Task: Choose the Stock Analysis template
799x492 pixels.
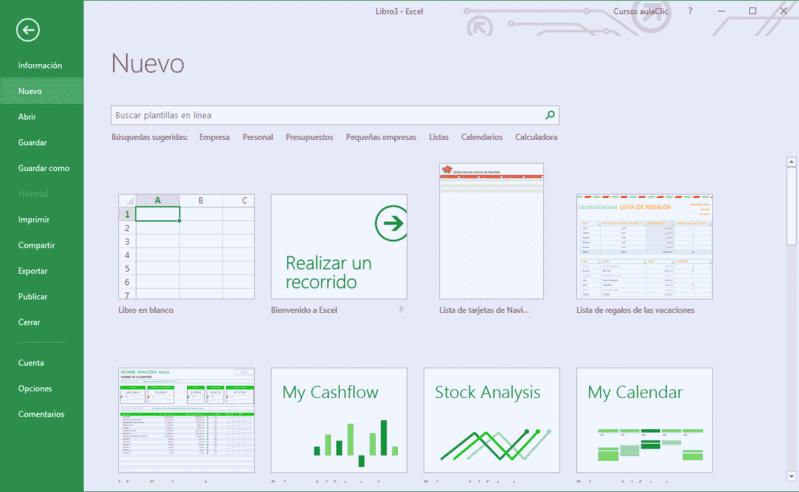Action: (x=491, y=419)
